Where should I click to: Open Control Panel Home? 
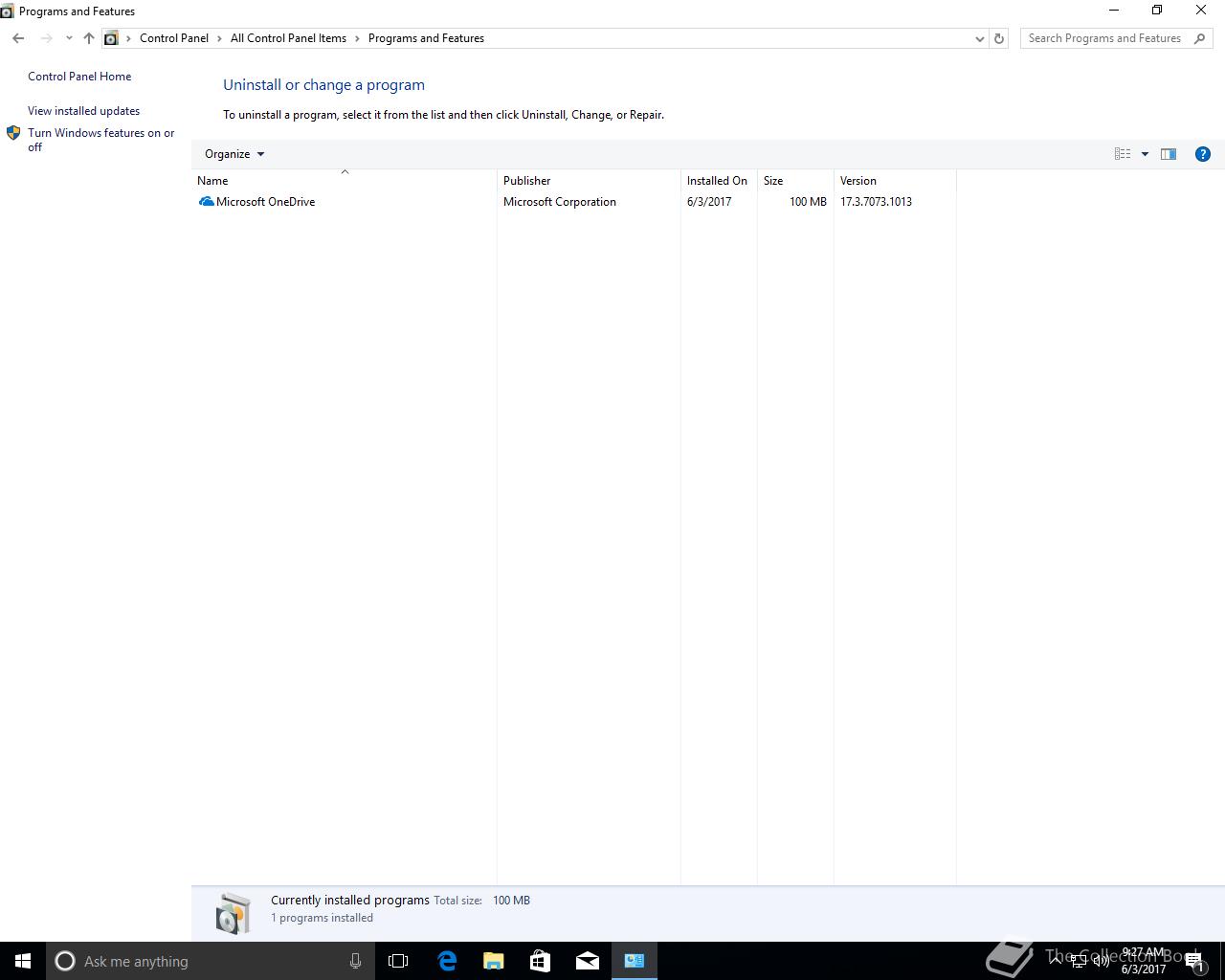[79, 77]
